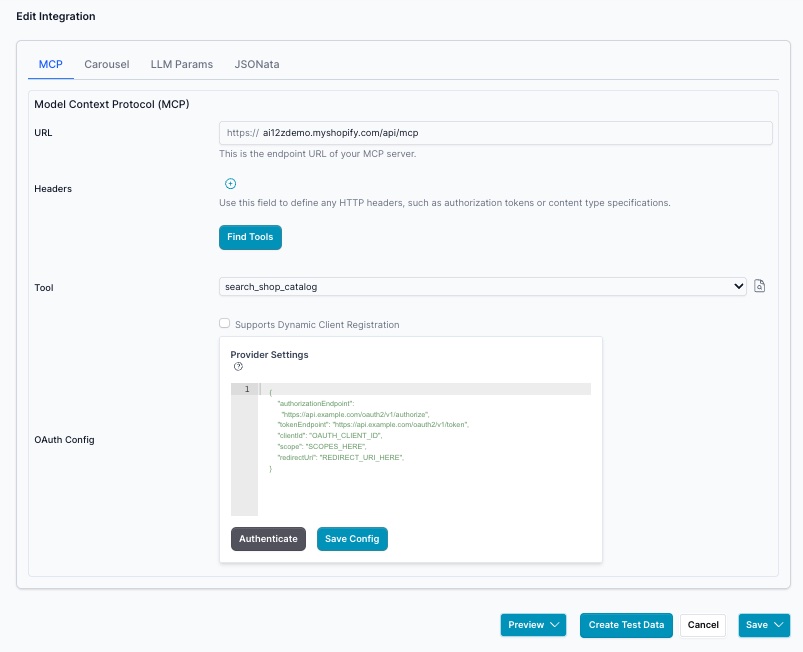The width and height of the screenshot is (803, 652).
Task: Go to the JSONata tab
Action: (257, 64)
